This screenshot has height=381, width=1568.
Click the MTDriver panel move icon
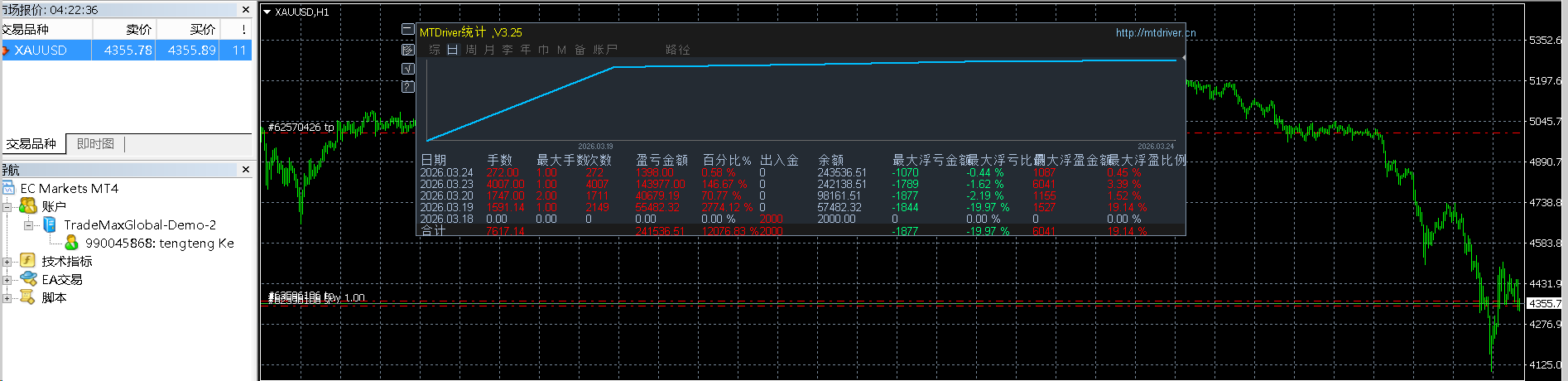[x=407, y=49]
